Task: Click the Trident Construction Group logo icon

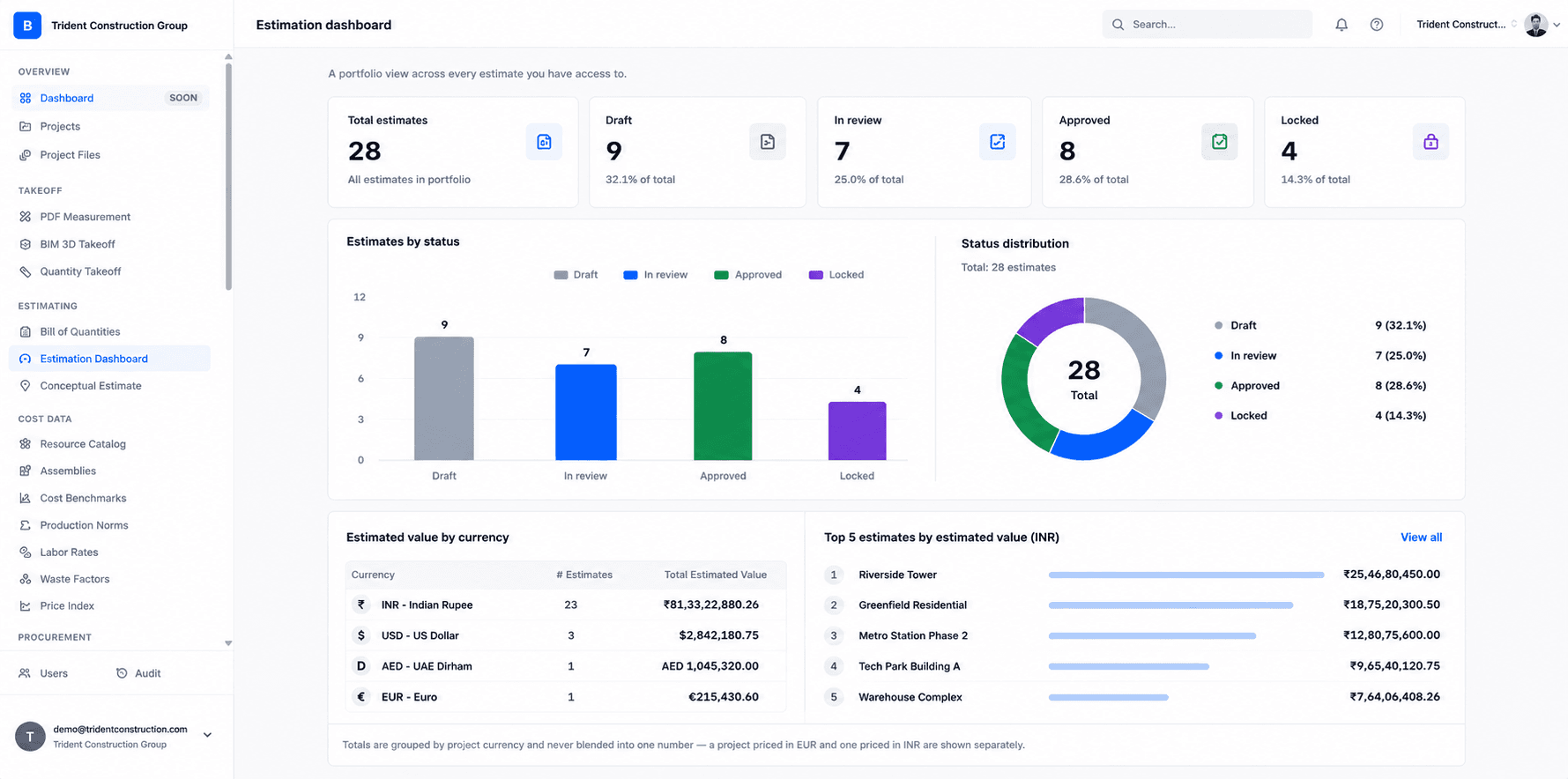Action: (27, 26)
